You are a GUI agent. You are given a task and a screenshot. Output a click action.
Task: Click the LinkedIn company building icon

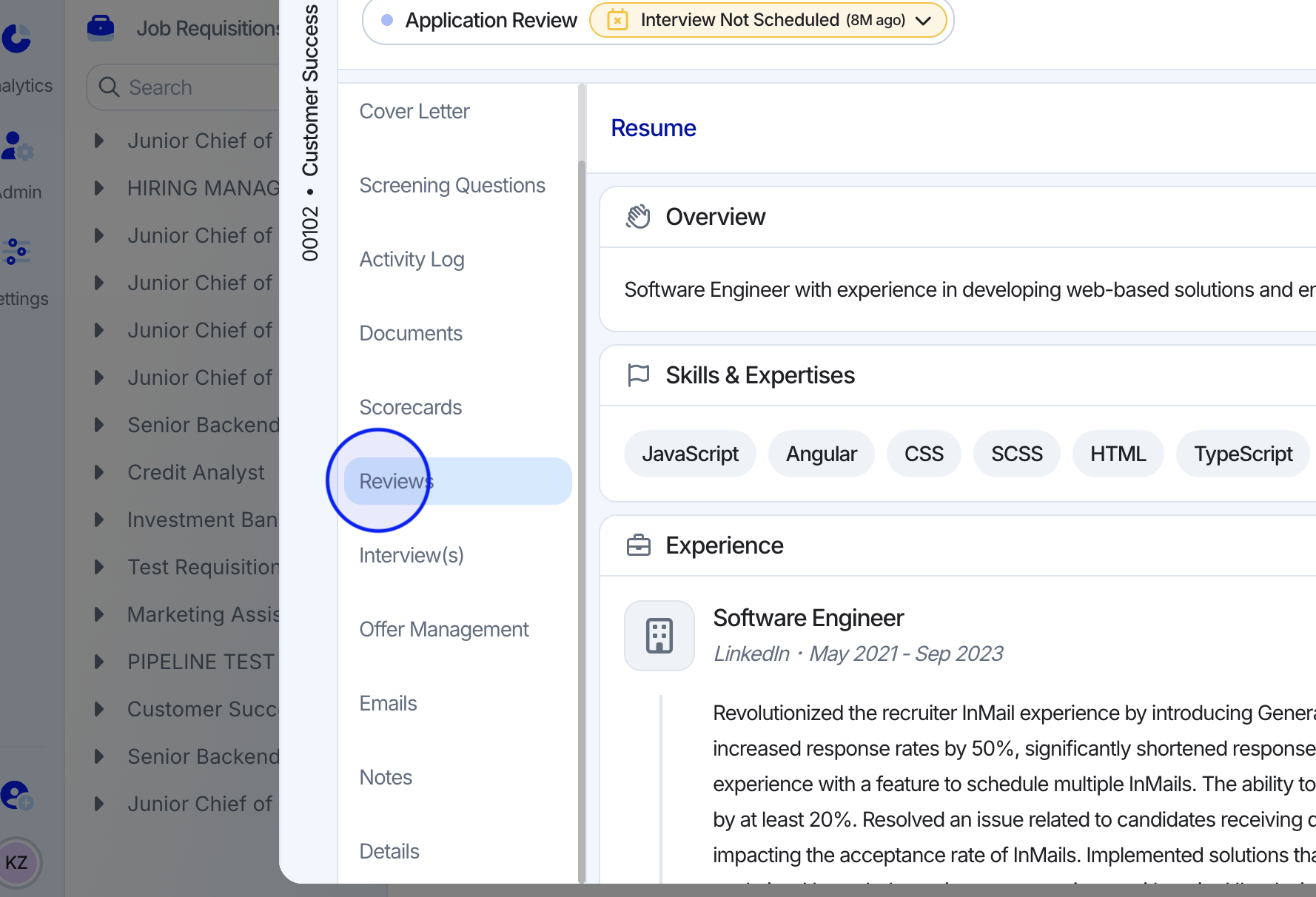coord(659,636)
